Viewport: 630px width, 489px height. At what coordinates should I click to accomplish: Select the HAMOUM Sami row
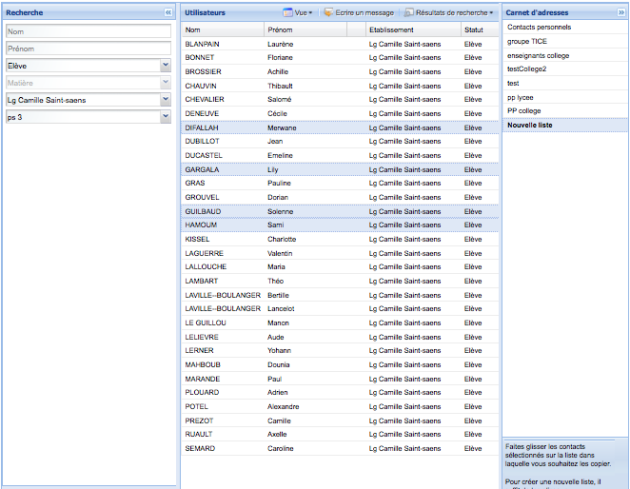(340, 225)
